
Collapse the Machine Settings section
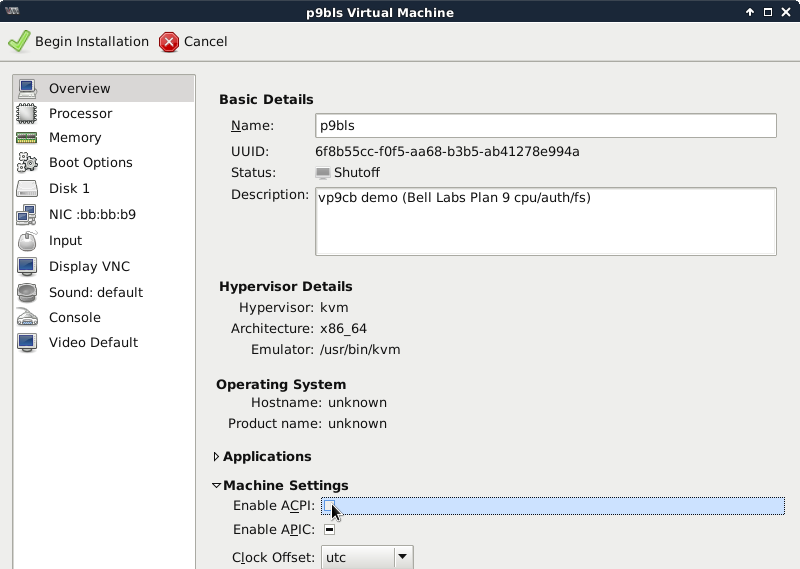(x=217, y=486)
